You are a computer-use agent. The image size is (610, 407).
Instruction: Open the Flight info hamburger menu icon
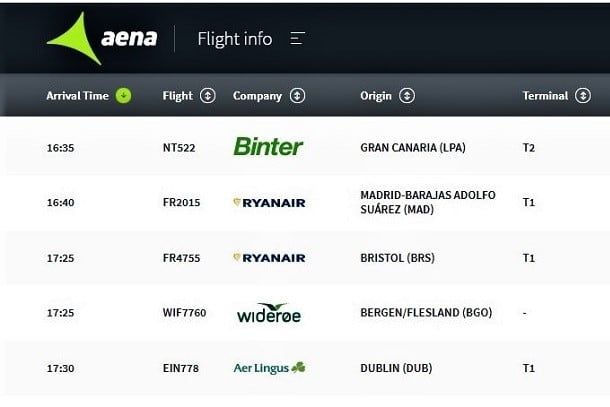pyautogui.click(x=298, y=39)
